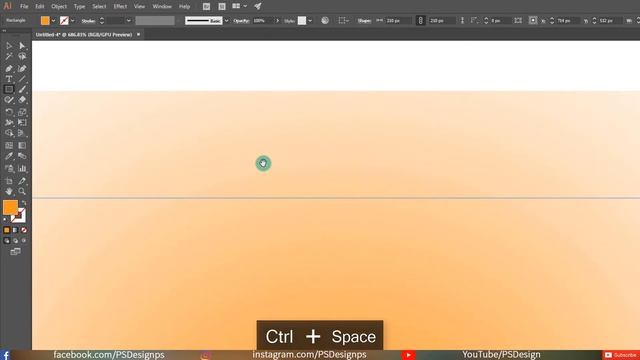Click the Shape label button

[x=364, y=21]
